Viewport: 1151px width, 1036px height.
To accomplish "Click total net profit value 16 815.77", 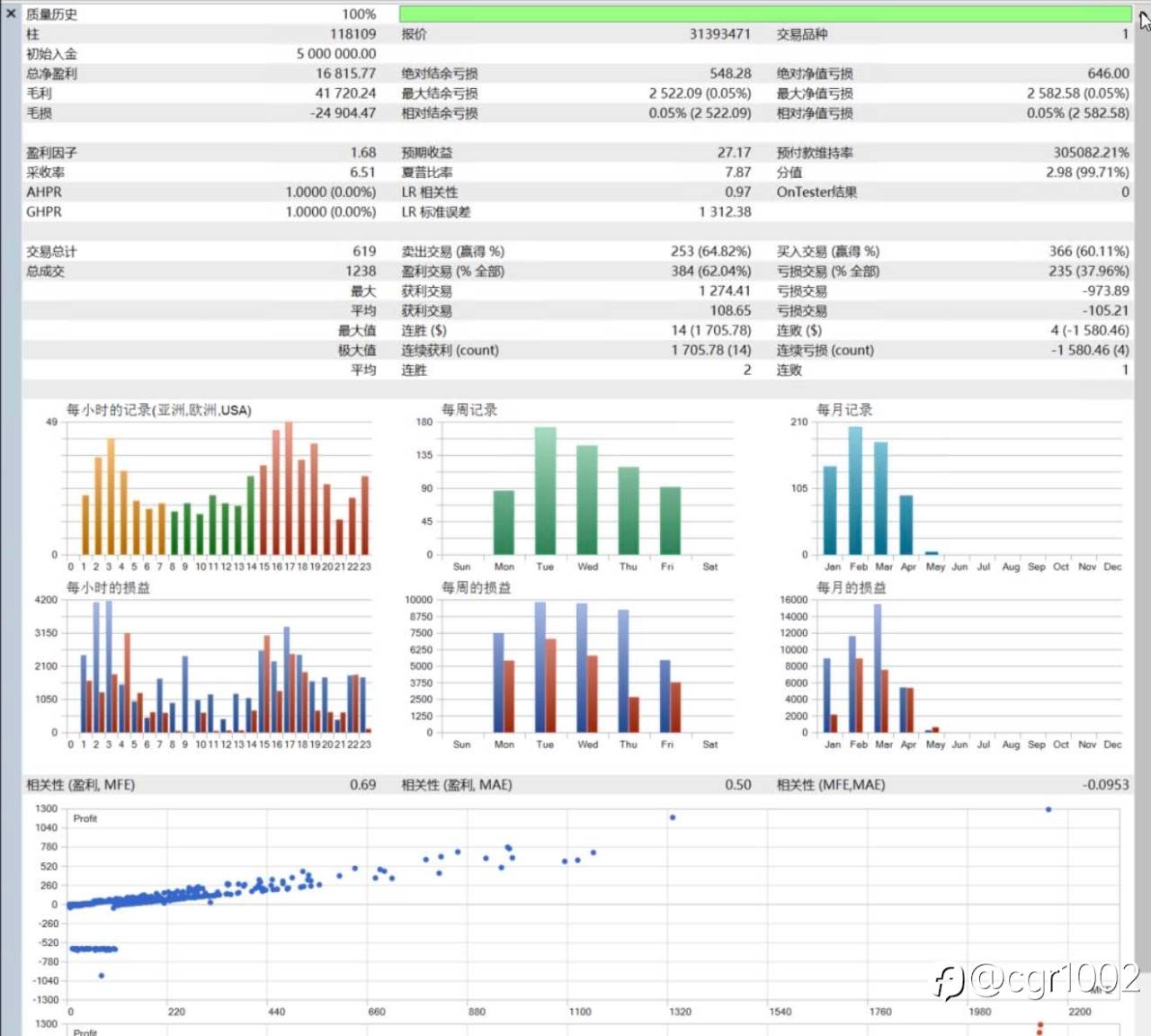I will click(x=346, y=74).
